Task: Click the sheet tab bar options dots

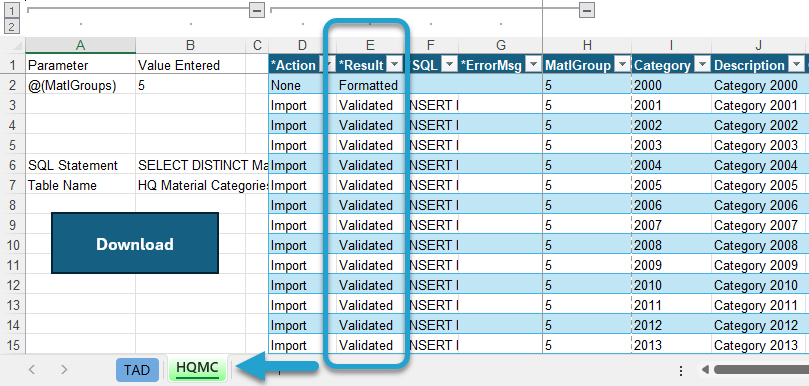Action: pos(681,370)
